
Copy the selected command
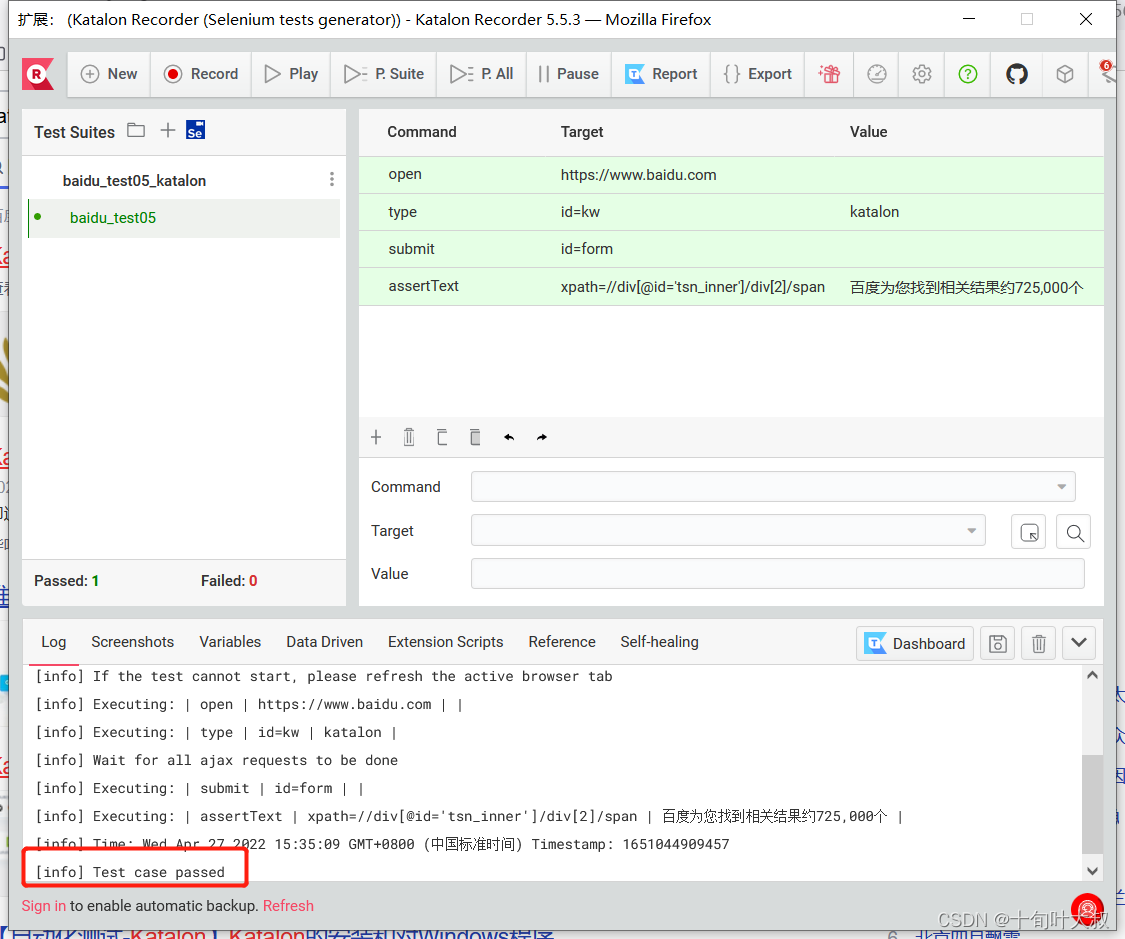[442, 437]
